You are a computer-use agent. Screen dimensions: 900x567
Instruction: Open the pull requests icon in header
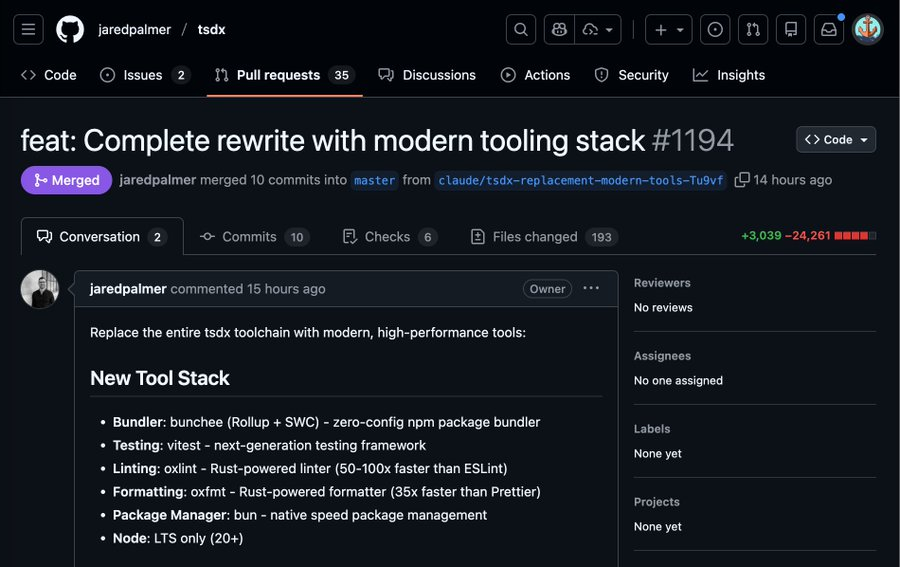[x=753, y=30]
